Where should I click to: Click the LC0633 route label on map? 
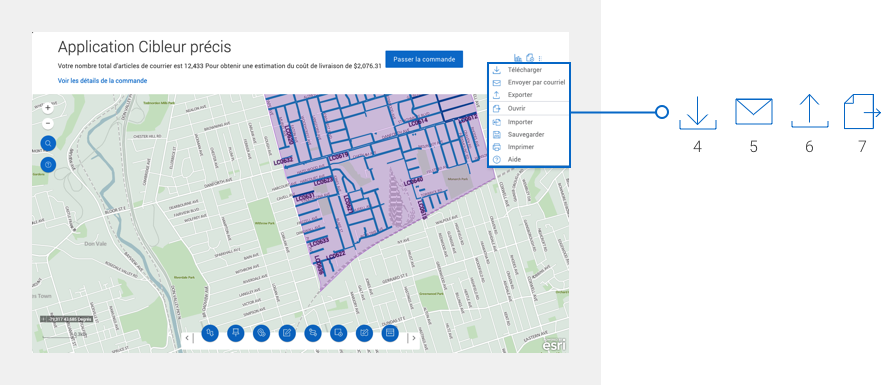tap(319, 242)
